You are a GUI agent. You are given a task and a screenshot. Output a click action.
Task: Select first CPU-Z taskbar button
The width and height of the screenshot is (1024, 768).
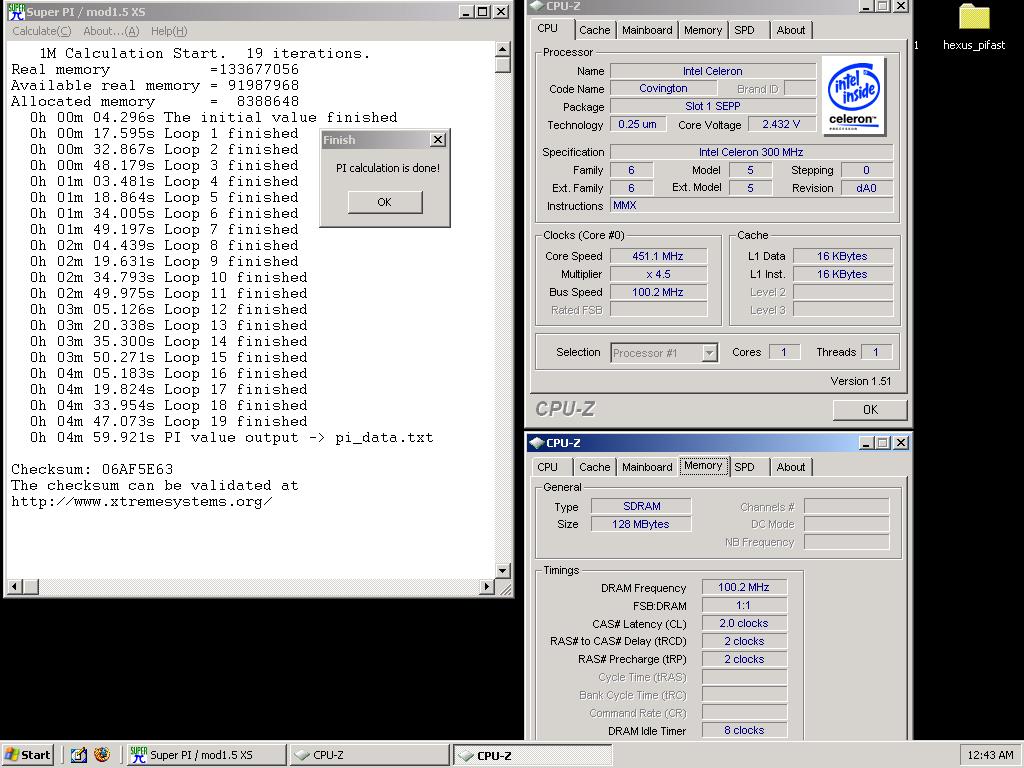(370, 755)
